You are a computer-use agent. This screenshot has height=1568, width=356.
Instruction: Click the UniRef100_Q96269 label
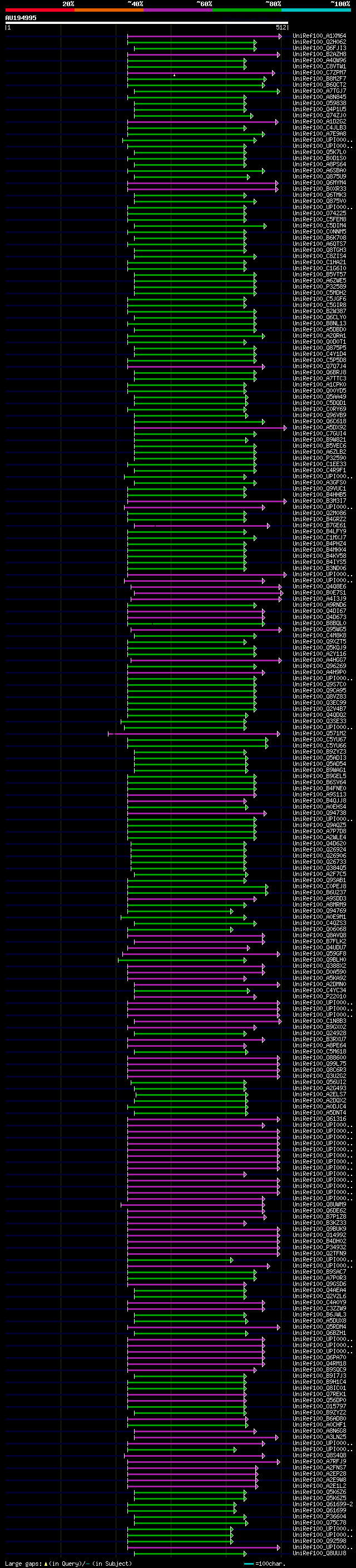[319, 666]
